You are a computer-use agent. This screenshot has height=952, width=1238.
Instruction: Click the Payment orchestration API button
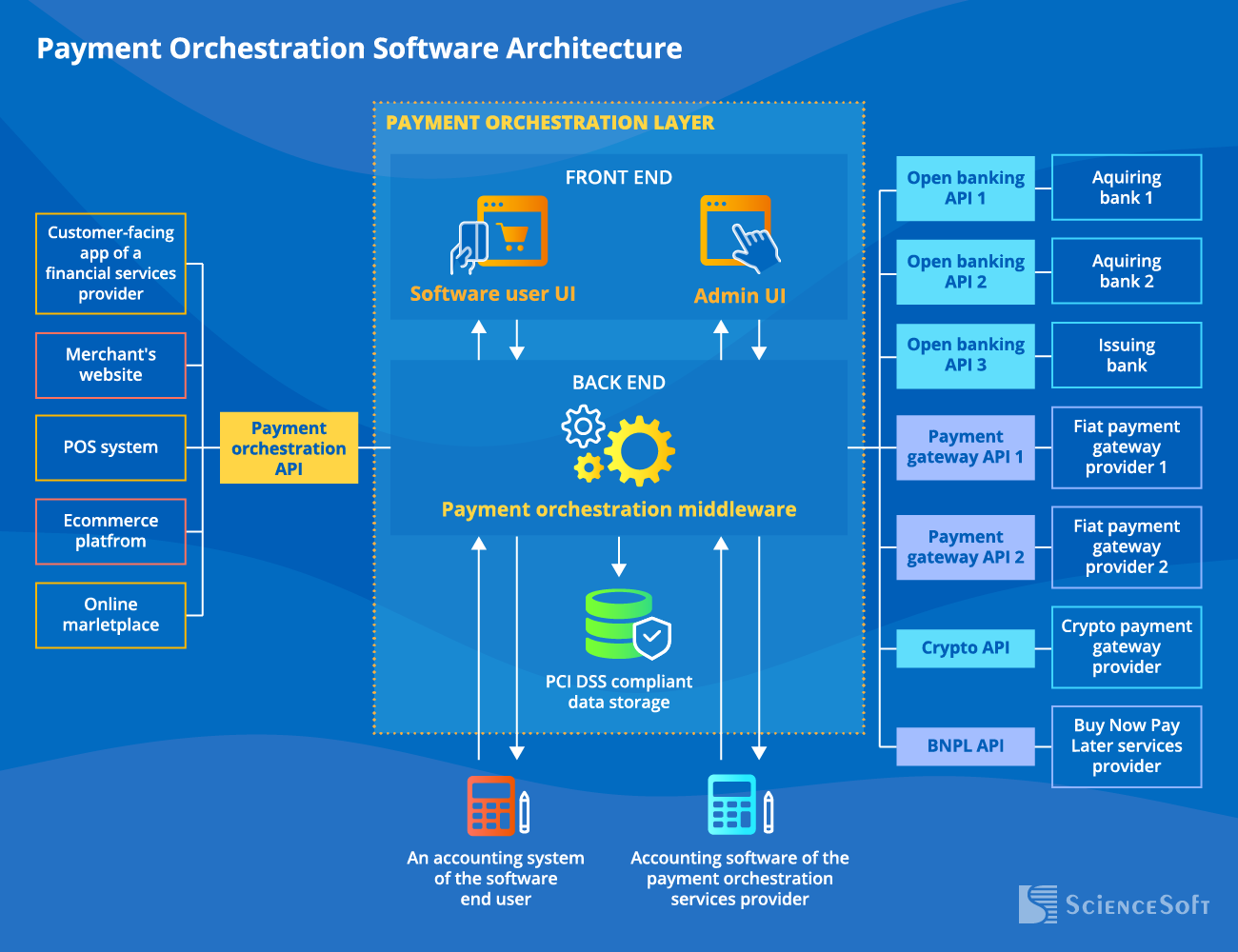click(x=289, y=448)
